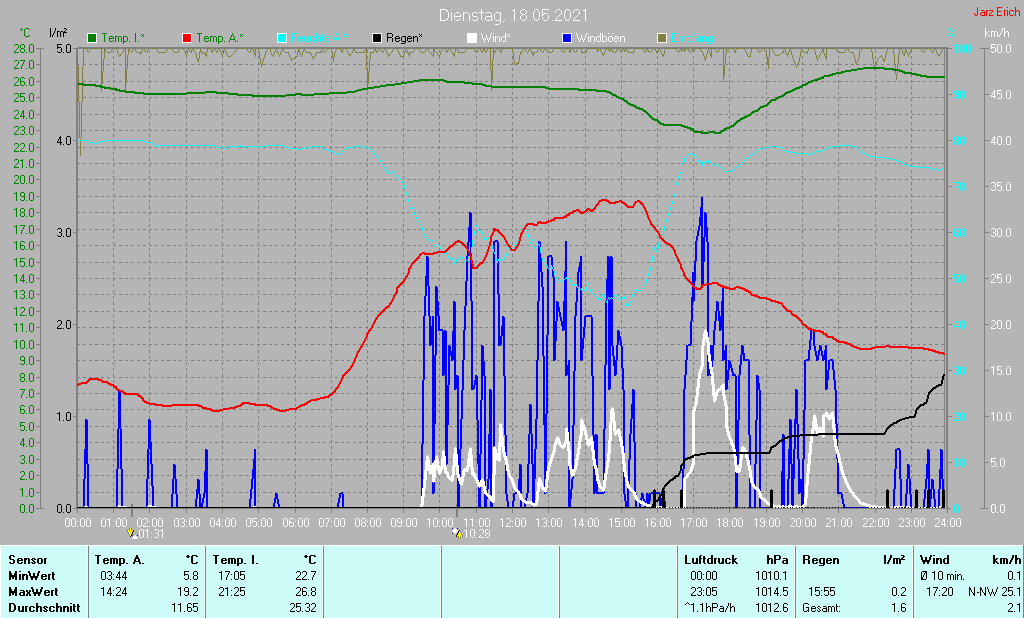
Task: Click the '25.32' indoor average value
Action: (303, 608)
